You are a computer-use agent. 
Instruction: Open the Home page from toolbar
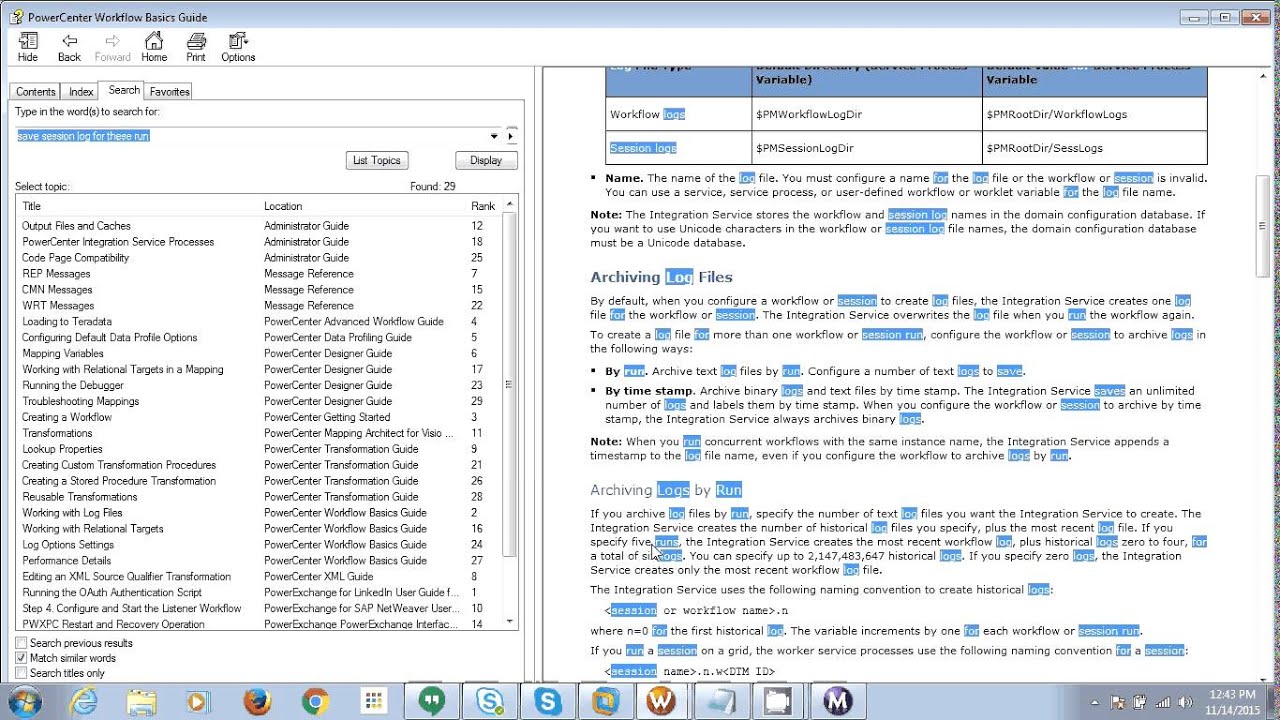pos(154,47)
